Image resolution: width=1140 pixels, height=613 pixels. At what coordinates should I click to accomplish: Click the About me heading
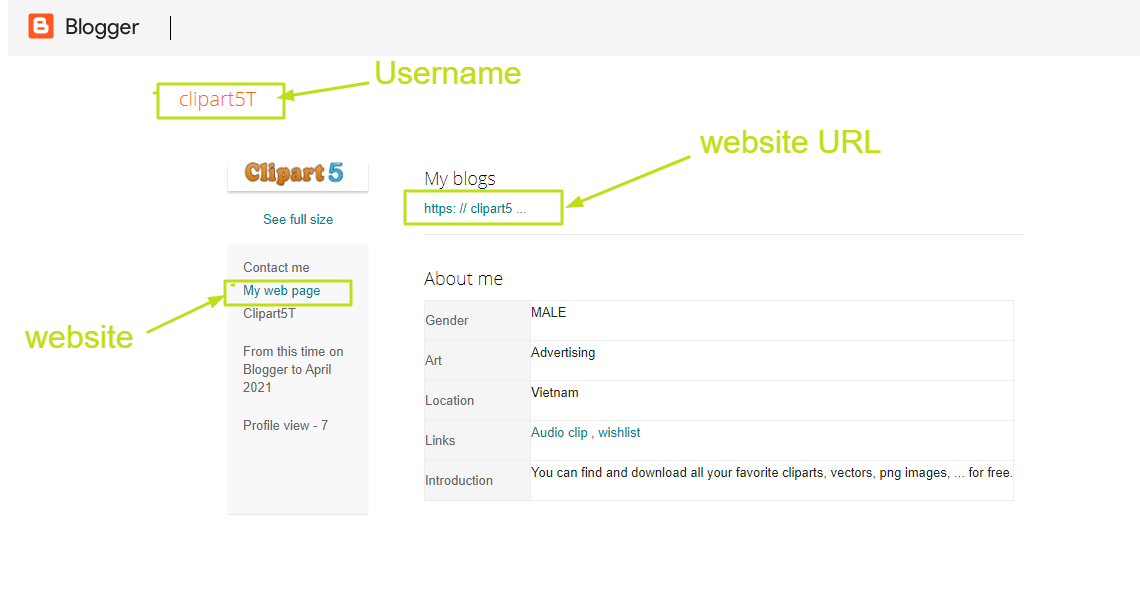coord(463,279)
